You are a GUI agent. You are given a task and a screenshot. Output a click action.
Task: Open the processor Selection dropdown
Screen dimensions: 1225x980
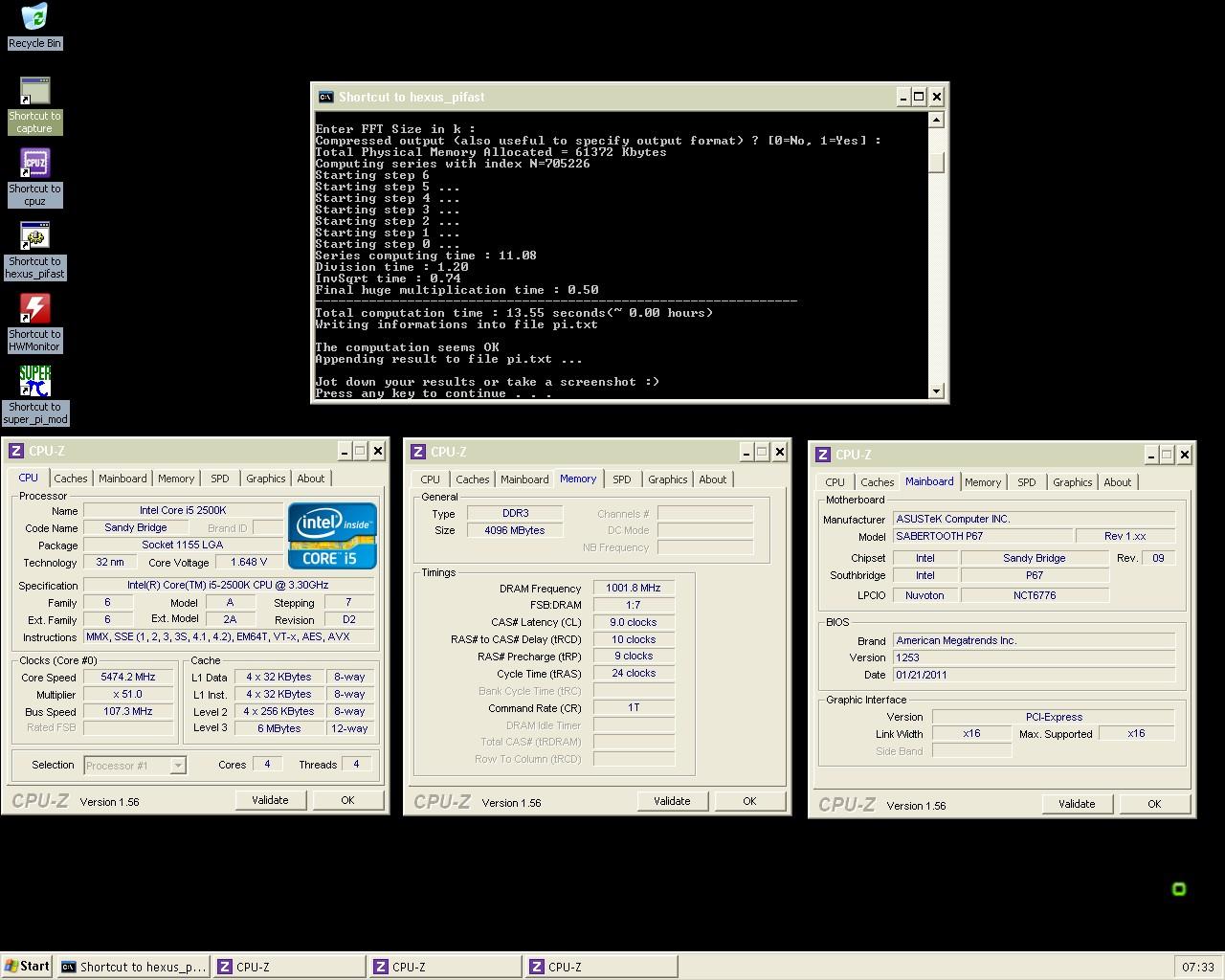(x=177, y=765)
